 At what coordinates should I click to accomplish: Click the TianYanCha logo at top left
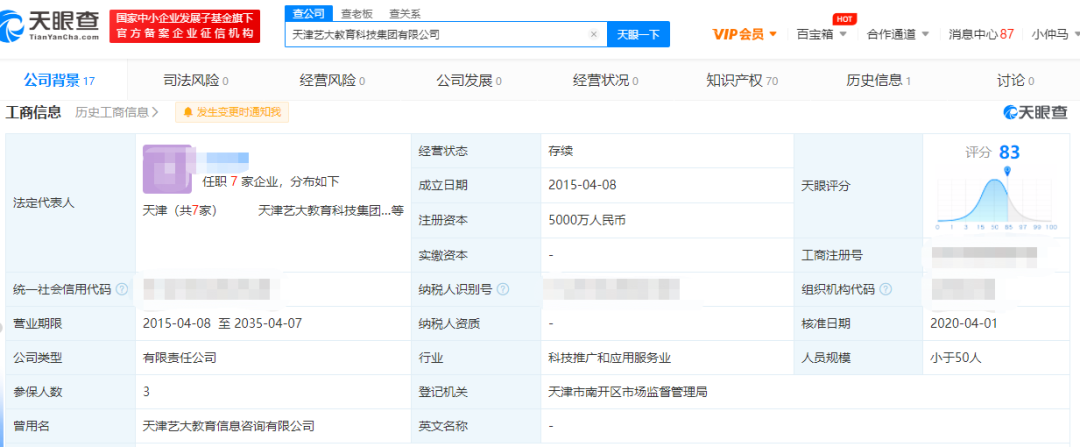(x=50, y=26)
